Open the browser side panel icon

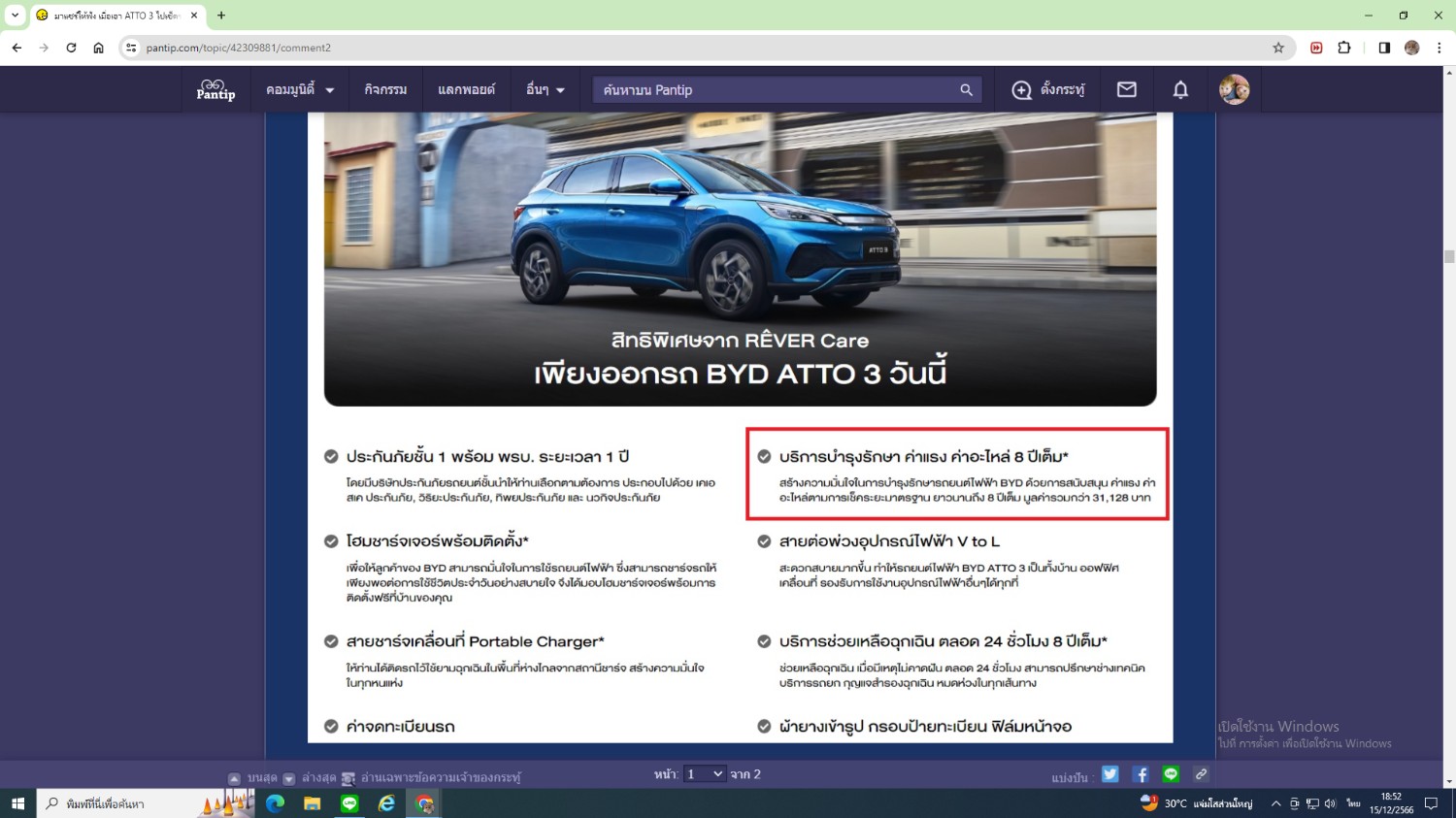(x=1384, y=48)
